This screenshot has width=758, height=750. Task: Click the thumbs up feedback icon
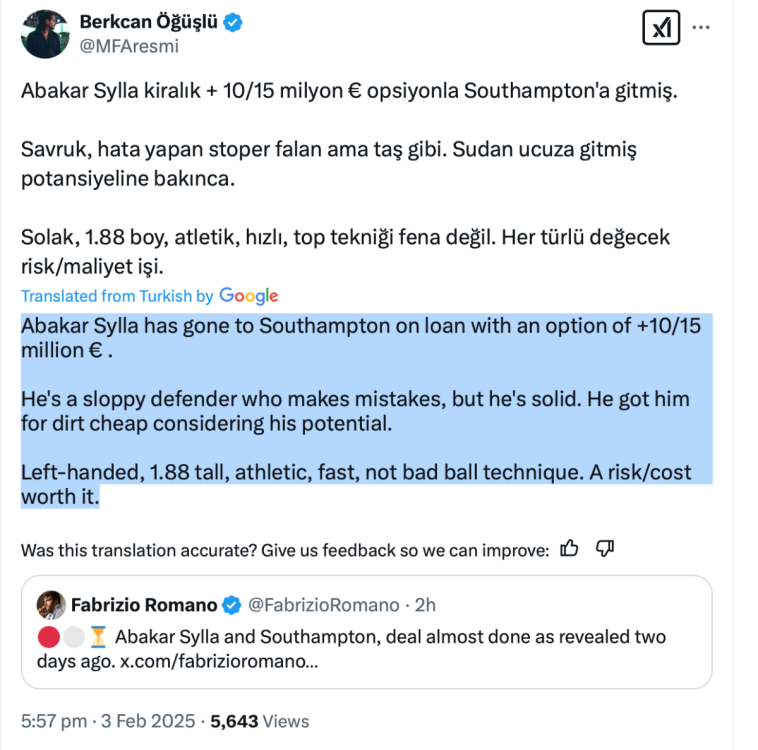[570, 547]
